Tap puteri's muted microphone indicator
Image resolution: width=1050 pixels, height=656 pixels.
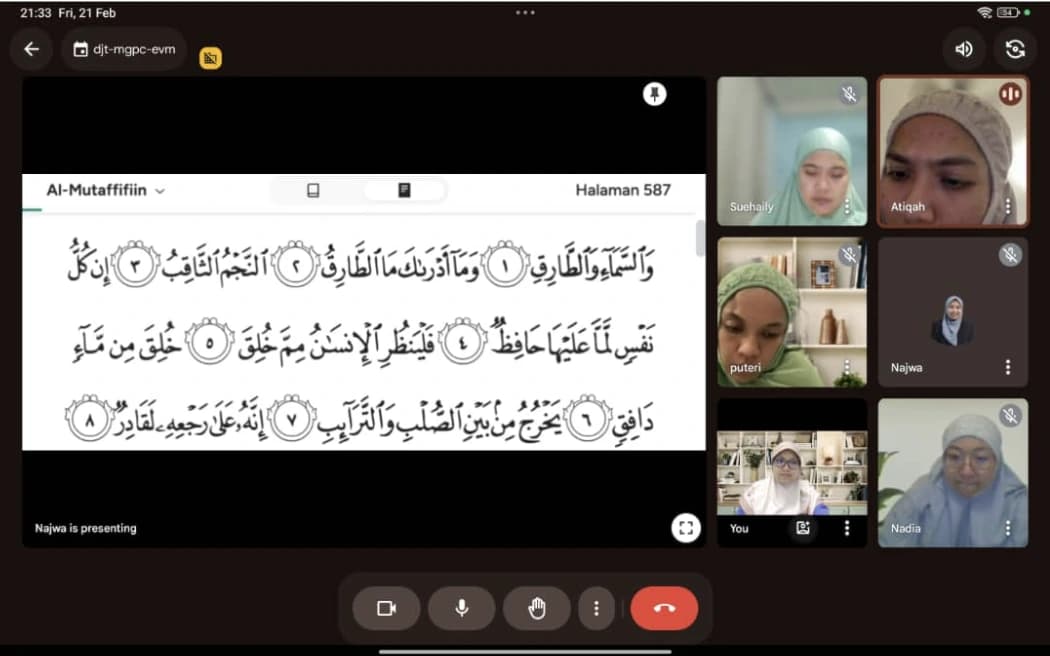[849, 255]
